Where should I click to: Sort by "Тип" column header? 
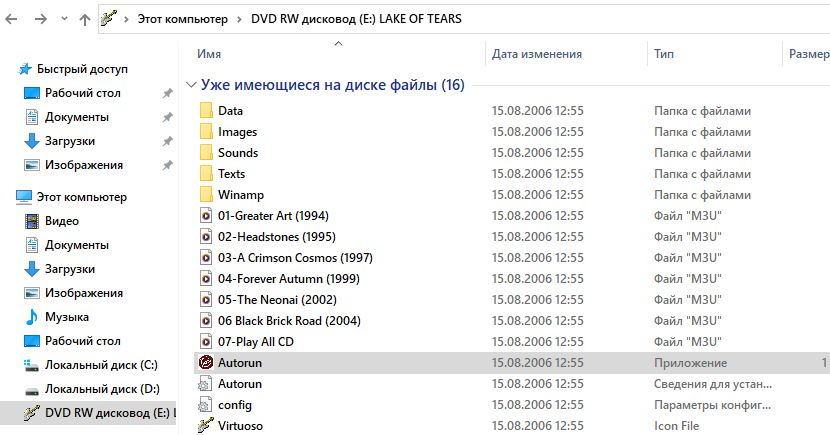(664, 54)
